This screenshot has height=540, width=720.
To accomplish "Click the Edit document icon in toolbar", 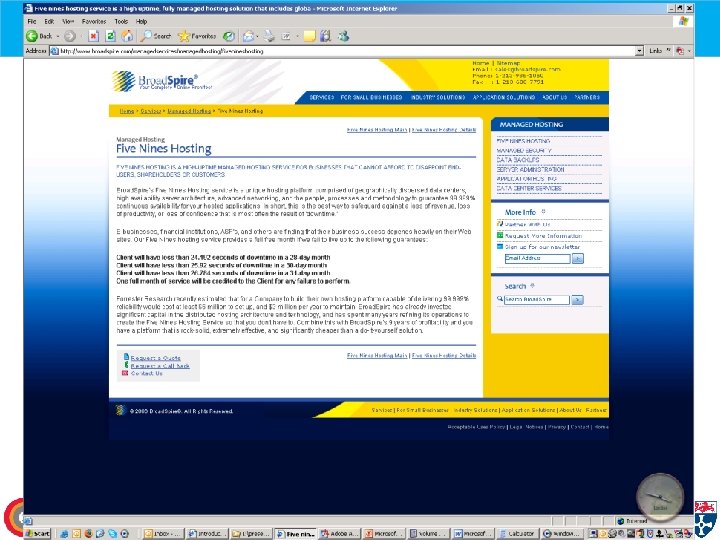I will pos(286,36).
